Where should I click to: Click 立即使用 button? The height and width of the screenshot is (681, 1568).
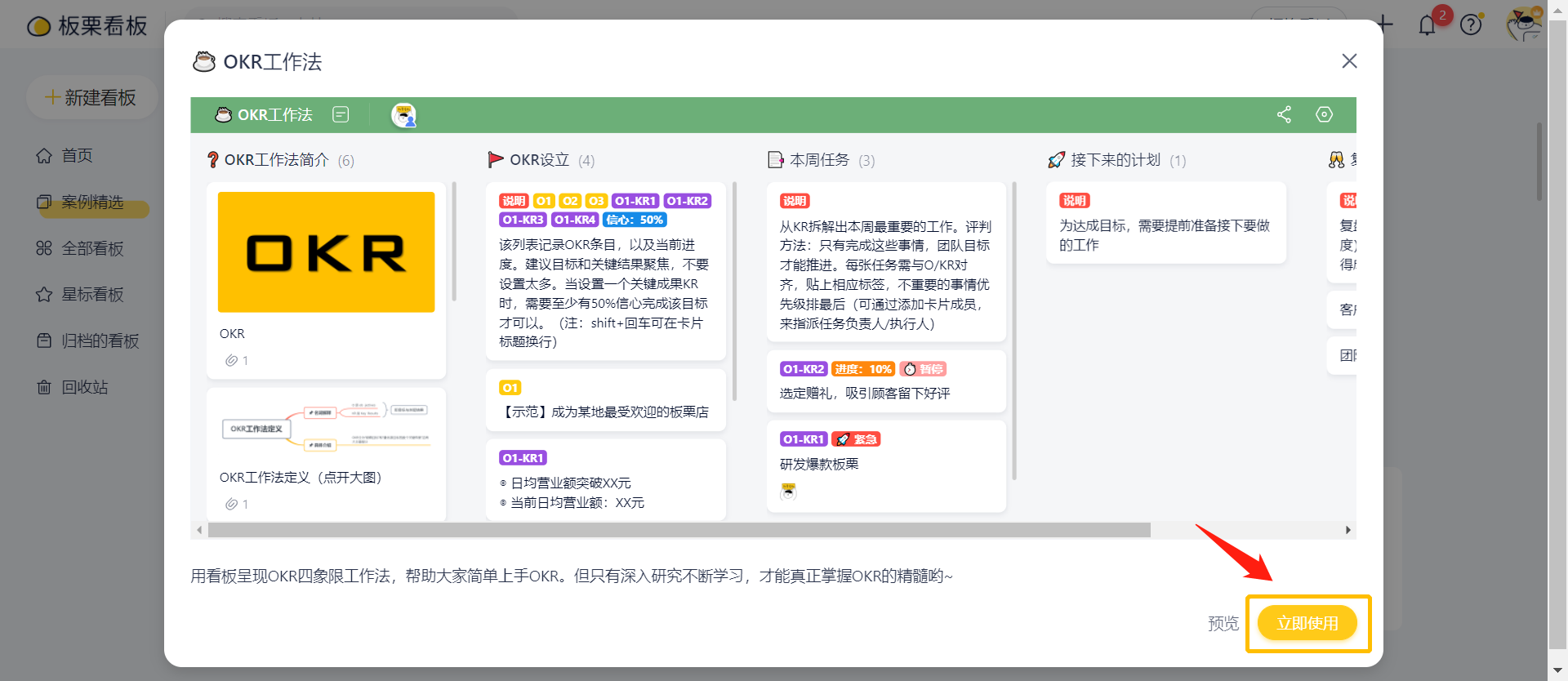click(1307, 623)
